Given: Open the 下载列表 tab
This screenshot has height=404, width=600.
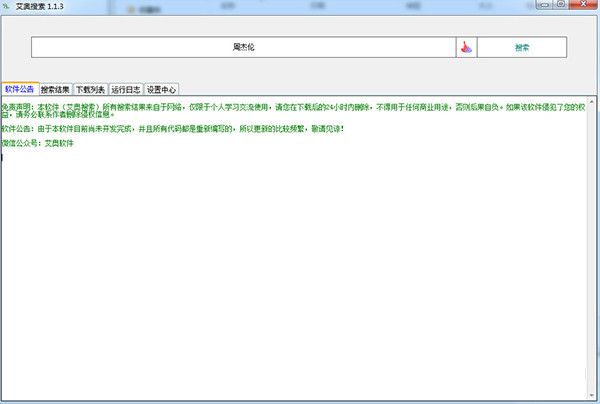Looking at the screenshot, I should coord(90,90).
